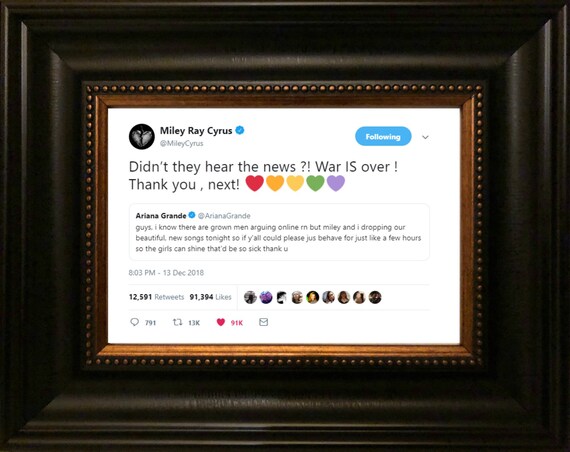Screen dimensions: 570x452
Task: View the 91,394 Likes list
Action: click(x=210, y=297)
